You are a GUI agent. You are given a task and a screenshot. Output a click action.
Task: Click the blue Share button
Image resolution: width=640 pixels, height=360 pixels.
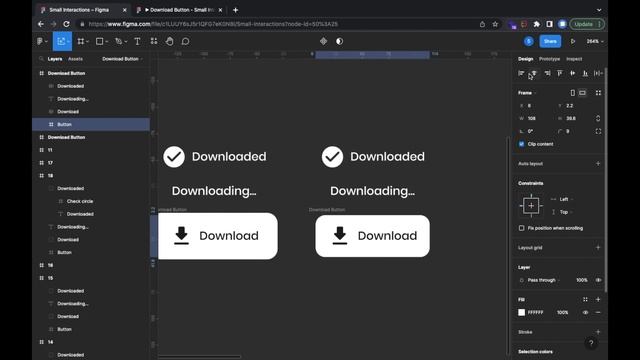click(x=550, y=41)
